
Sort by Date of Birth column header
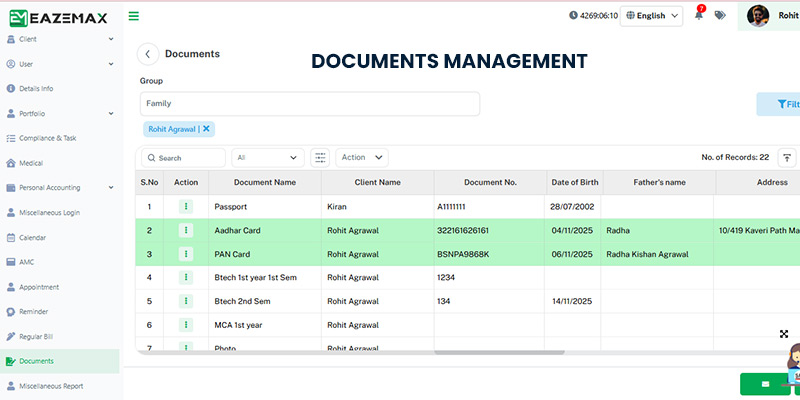[x=575, y=182]
